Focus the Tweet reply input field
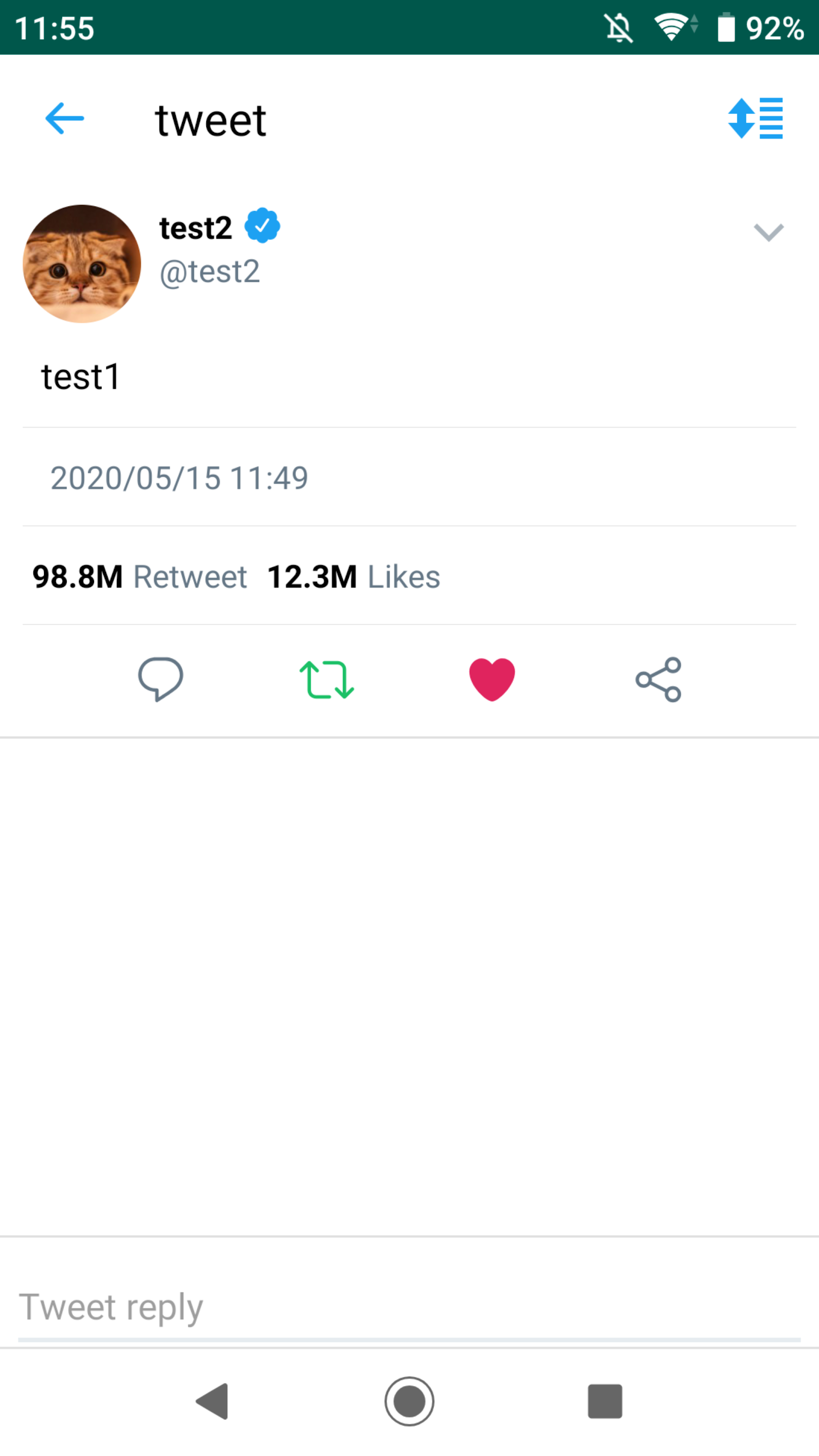 pyautogui.click(x=409, y=1308)
